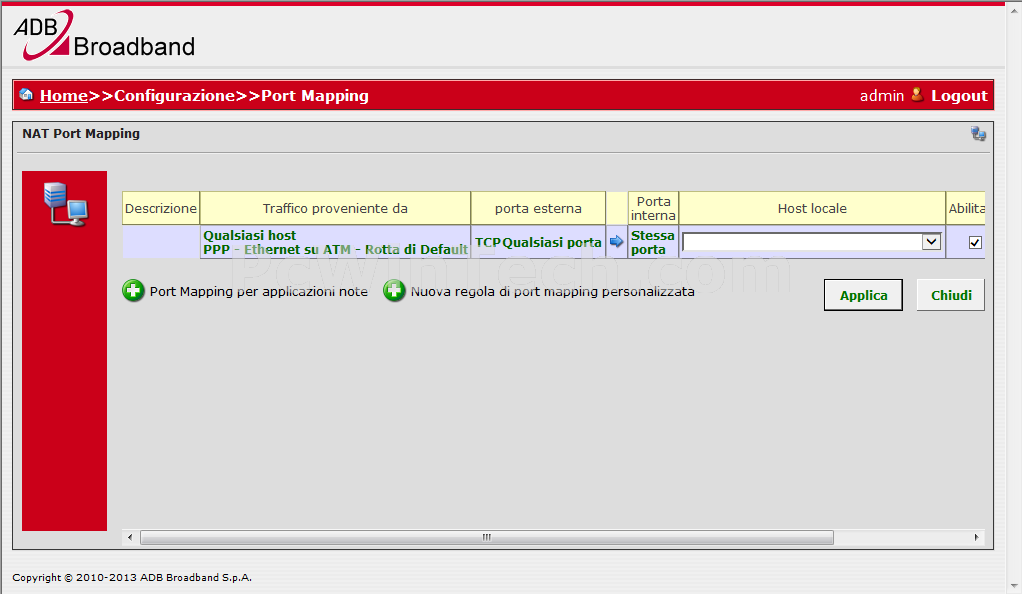Click the 'TCP Qualsiasi porta' cell

pos(538,242)
